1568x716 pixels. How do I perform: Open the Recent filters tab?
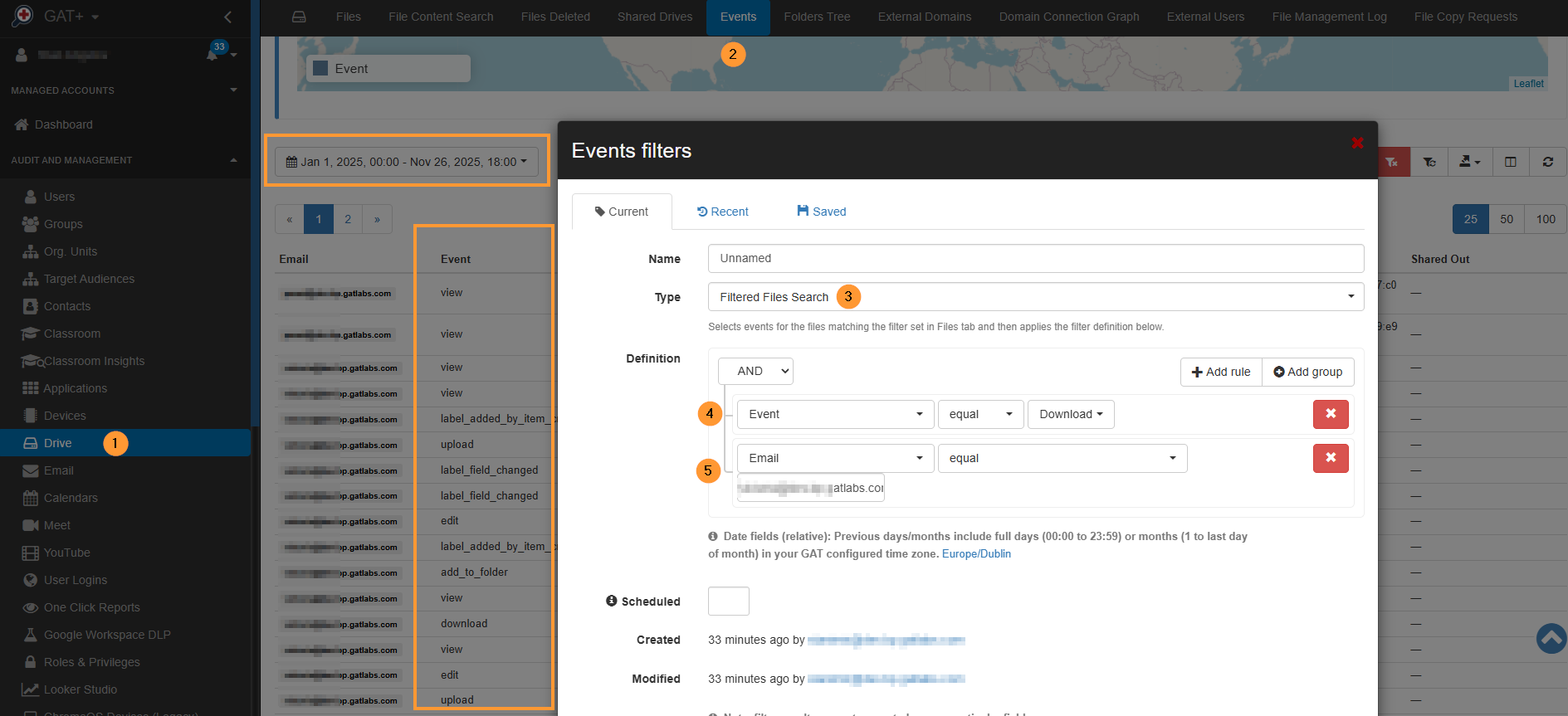click(722, 212)
